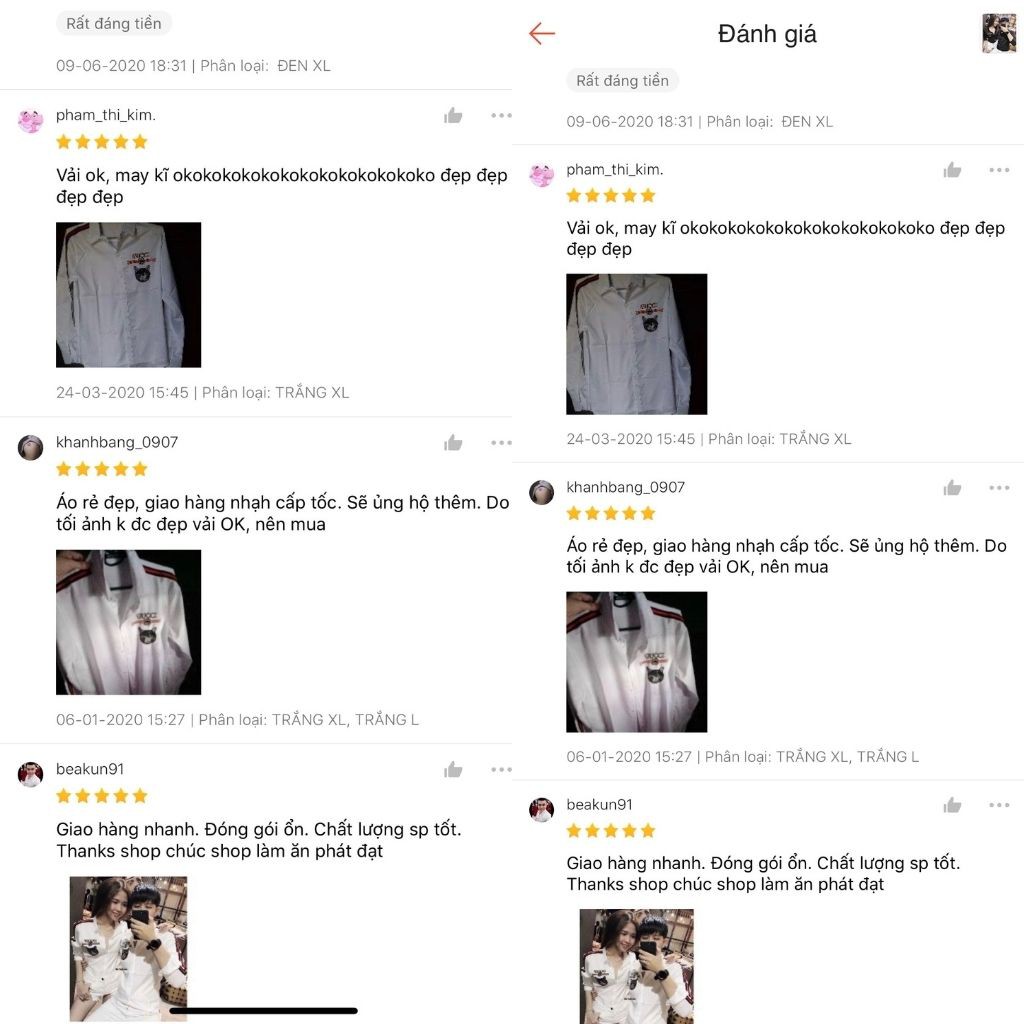The width and height of the screenshot is (1024, 1024).
Task: Select Rất đáng tiền tag in left panel
Action: coord(114,24)
